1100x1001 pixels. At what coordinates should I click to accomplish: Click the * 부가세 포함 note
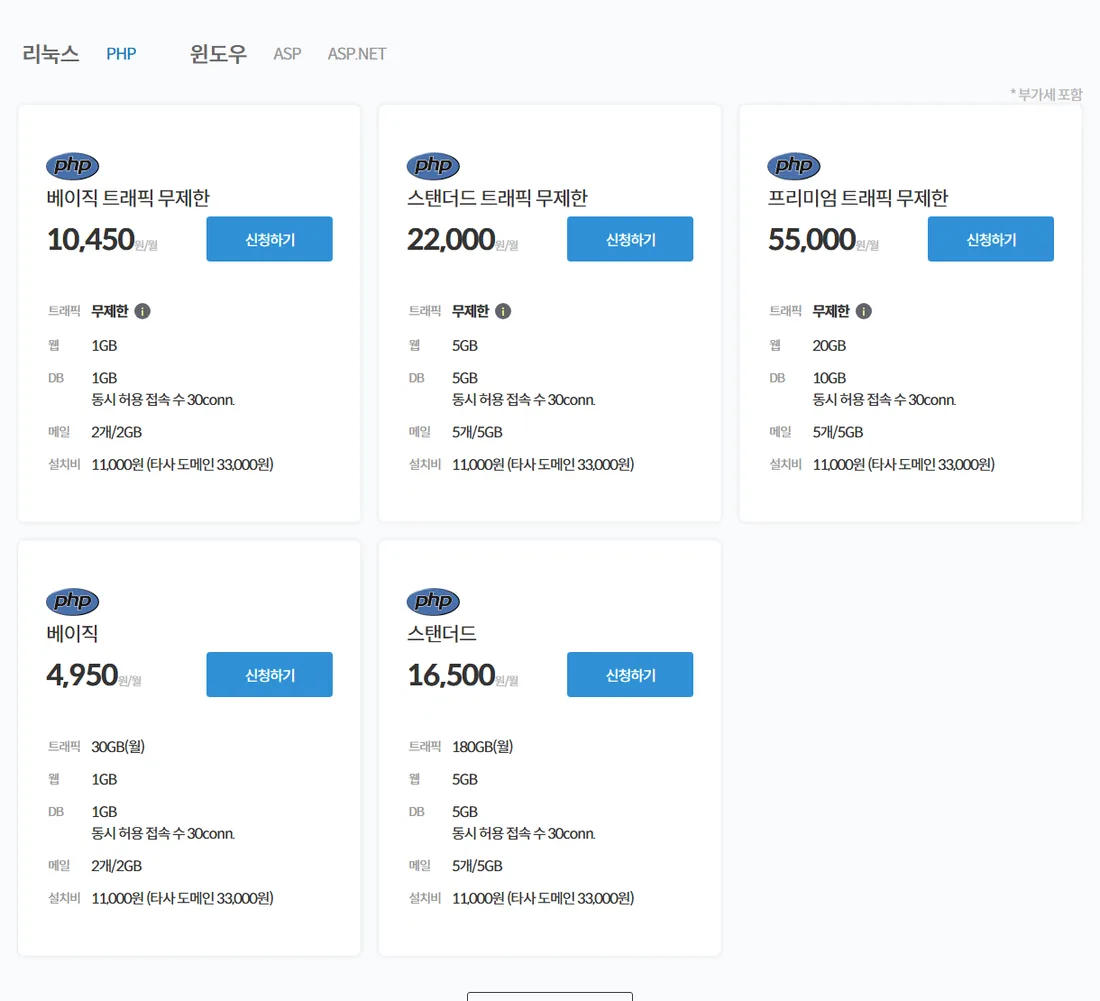(x=1046, y=94)
